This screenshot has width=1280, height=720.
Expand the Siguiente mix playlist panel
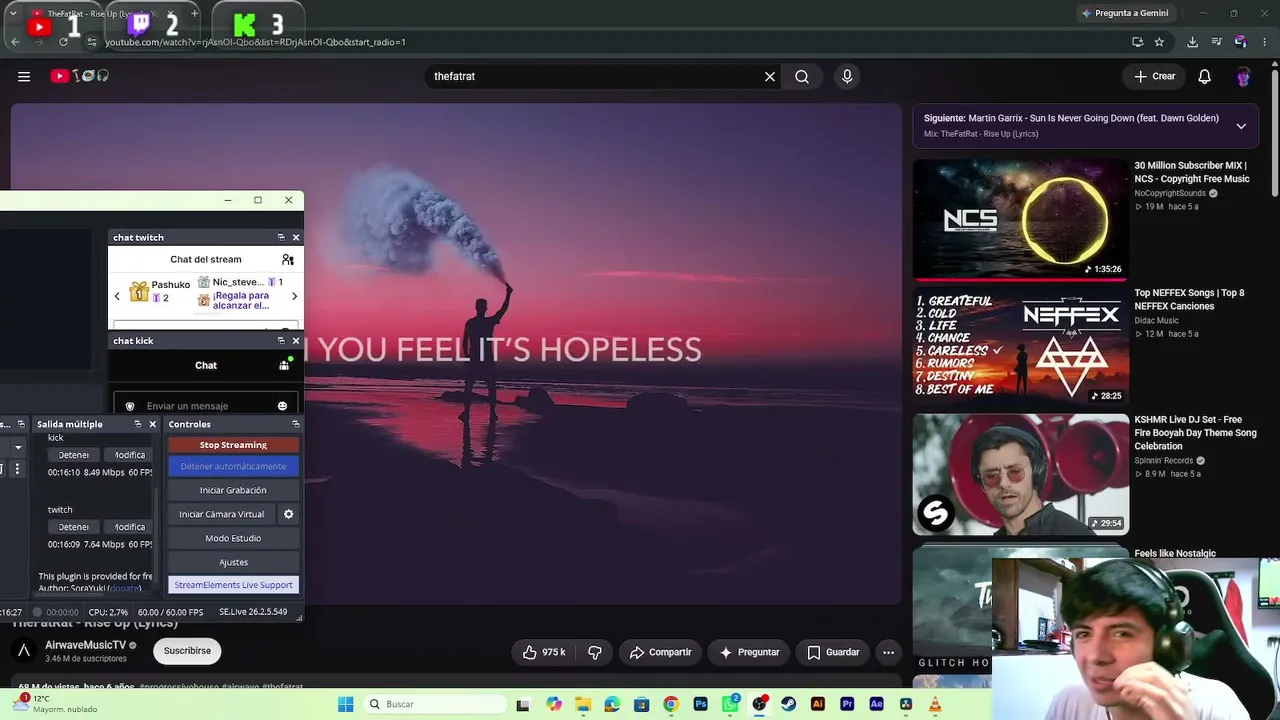point(1241,126)
